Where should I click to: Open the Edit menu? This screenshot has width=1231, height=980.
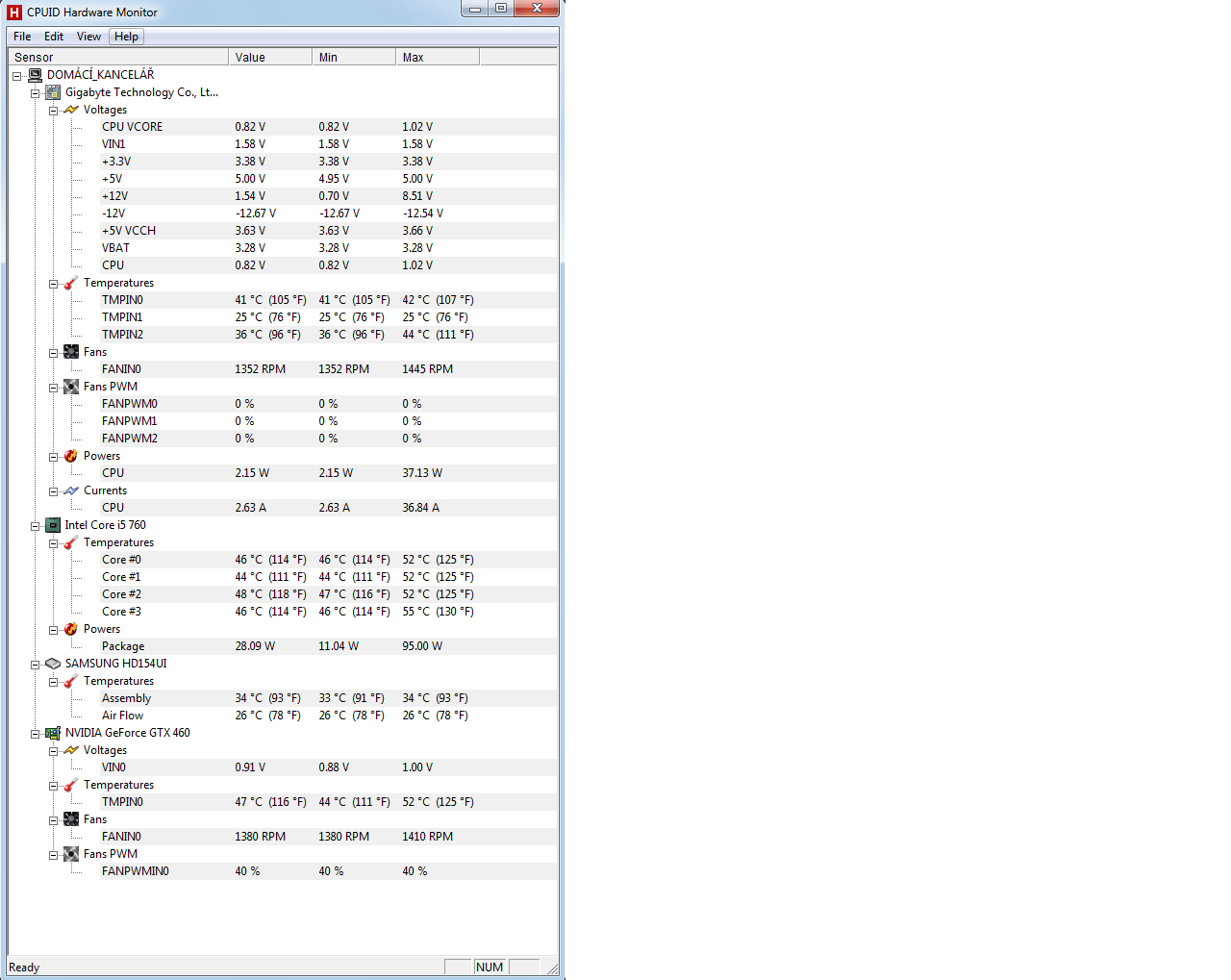54,37
